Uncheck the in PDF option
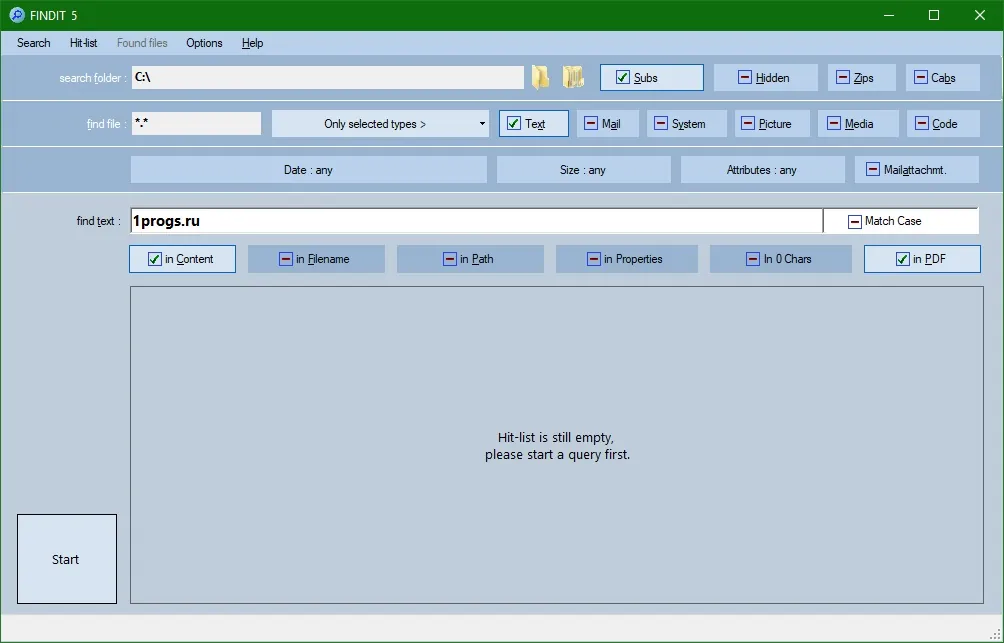 coord(922,259)
